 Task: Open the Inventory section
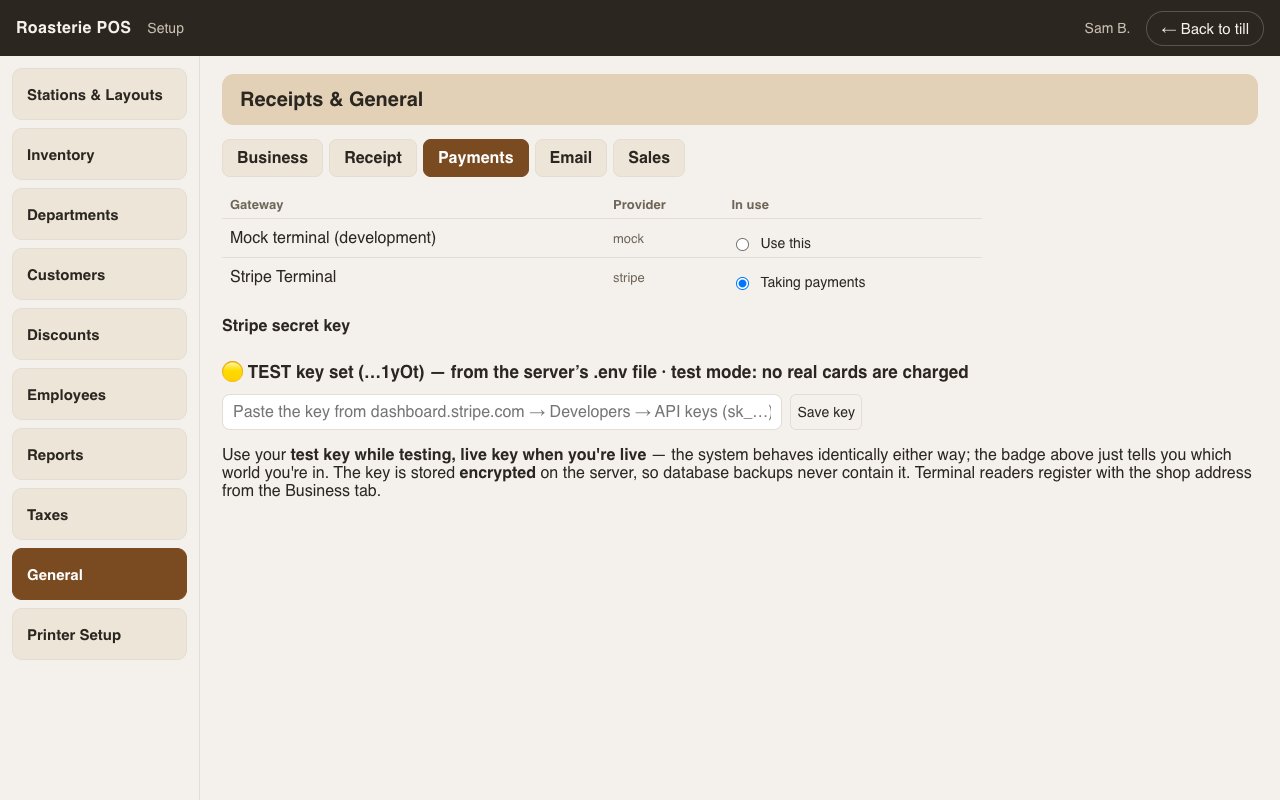click(x=99, y=154)
